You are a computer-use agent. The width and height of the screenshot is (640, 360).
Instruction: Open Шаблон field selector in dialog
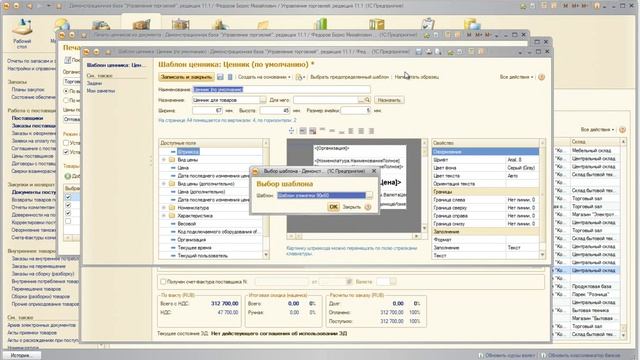[369, 196]
